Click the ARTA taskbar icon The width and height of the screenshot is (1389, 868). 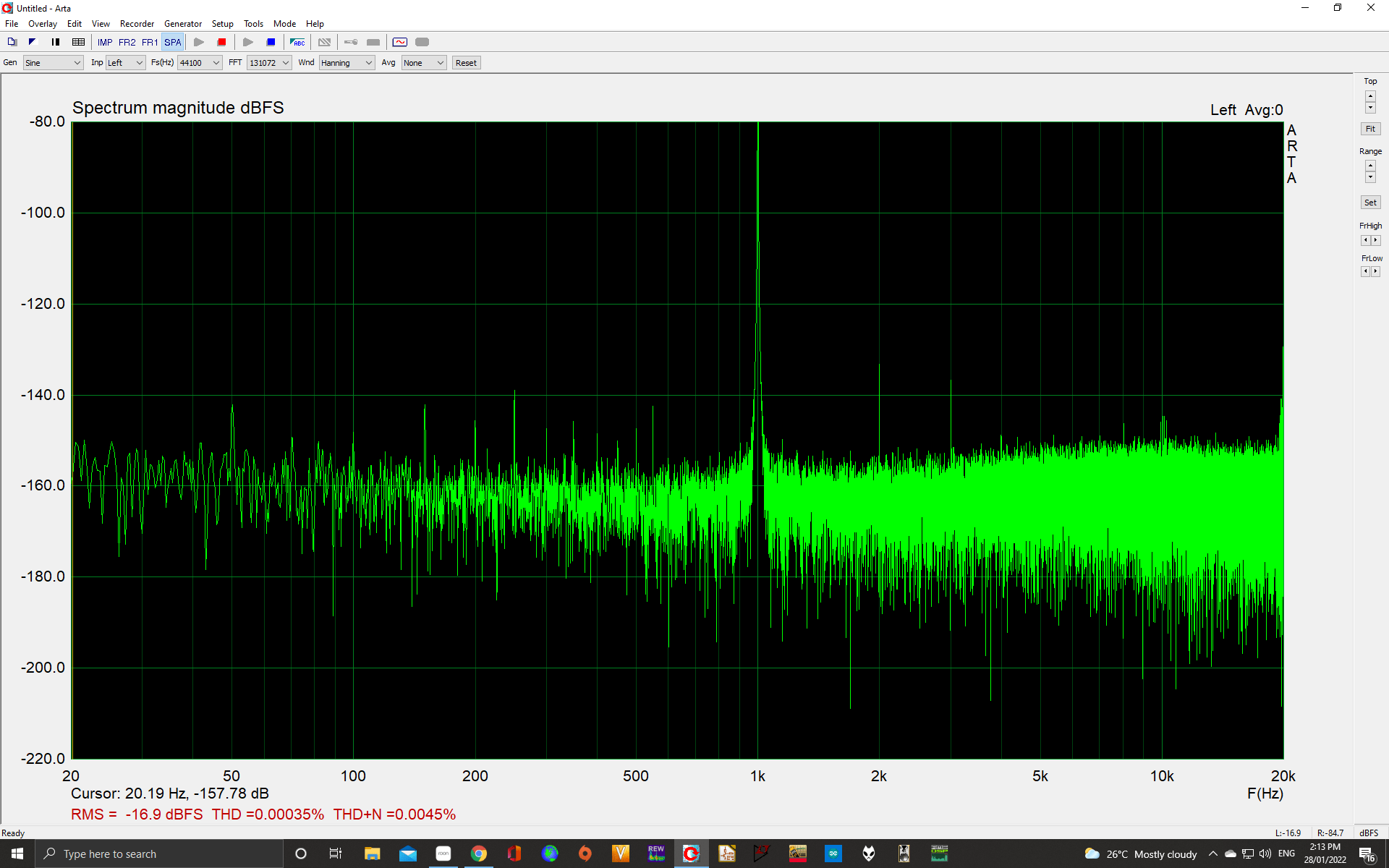(691, 854)
